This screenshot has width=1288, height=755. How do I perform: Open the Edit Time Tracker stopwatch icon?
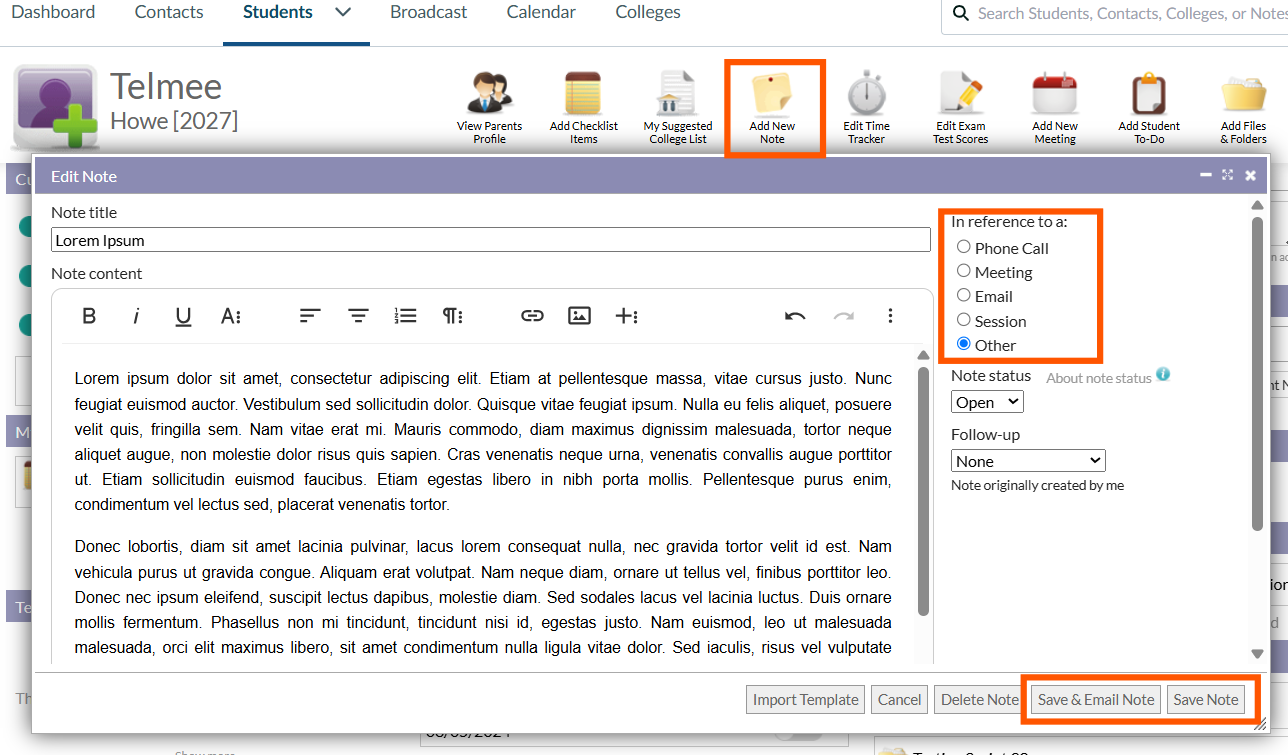[866, 95]
